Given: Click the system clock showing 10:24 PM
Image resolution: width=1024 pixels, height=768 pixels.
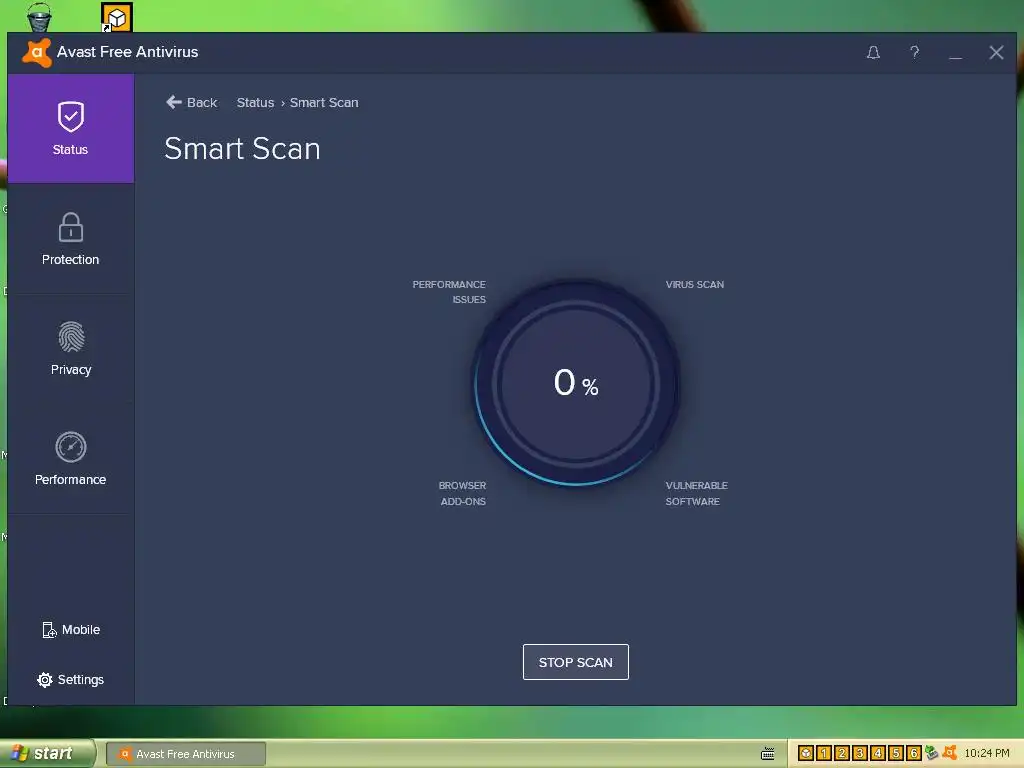Looking at the screenshot, I should [x=987, y=754].
